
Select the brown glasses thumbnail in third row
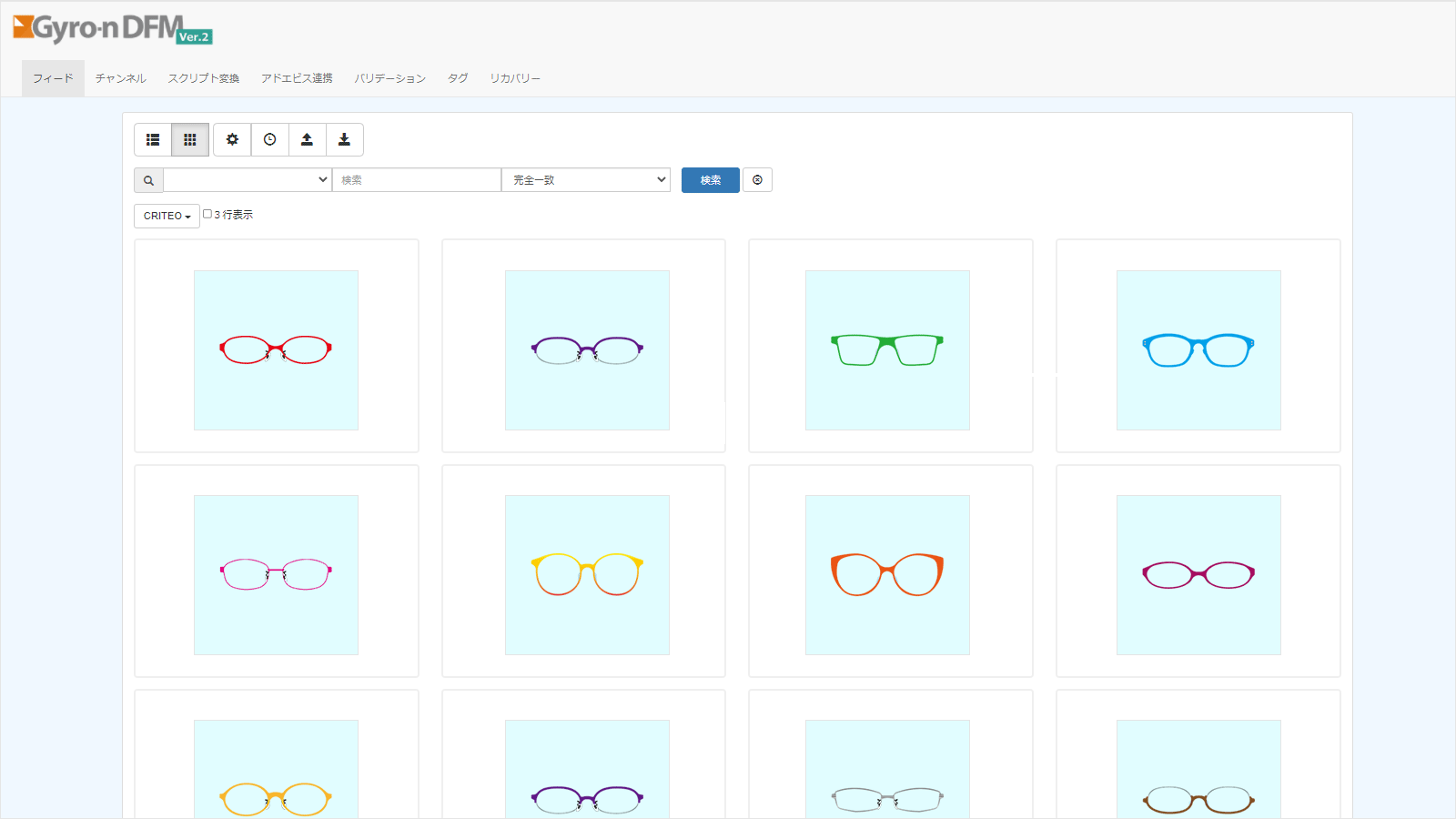1198,770
